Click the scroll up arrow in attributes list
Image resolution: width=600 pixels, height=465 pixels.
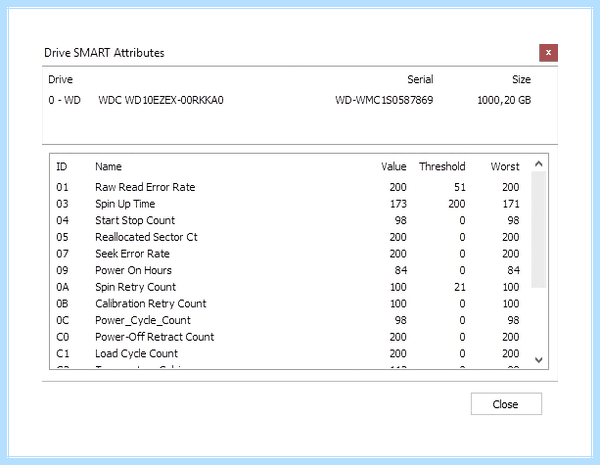point(538,164)
